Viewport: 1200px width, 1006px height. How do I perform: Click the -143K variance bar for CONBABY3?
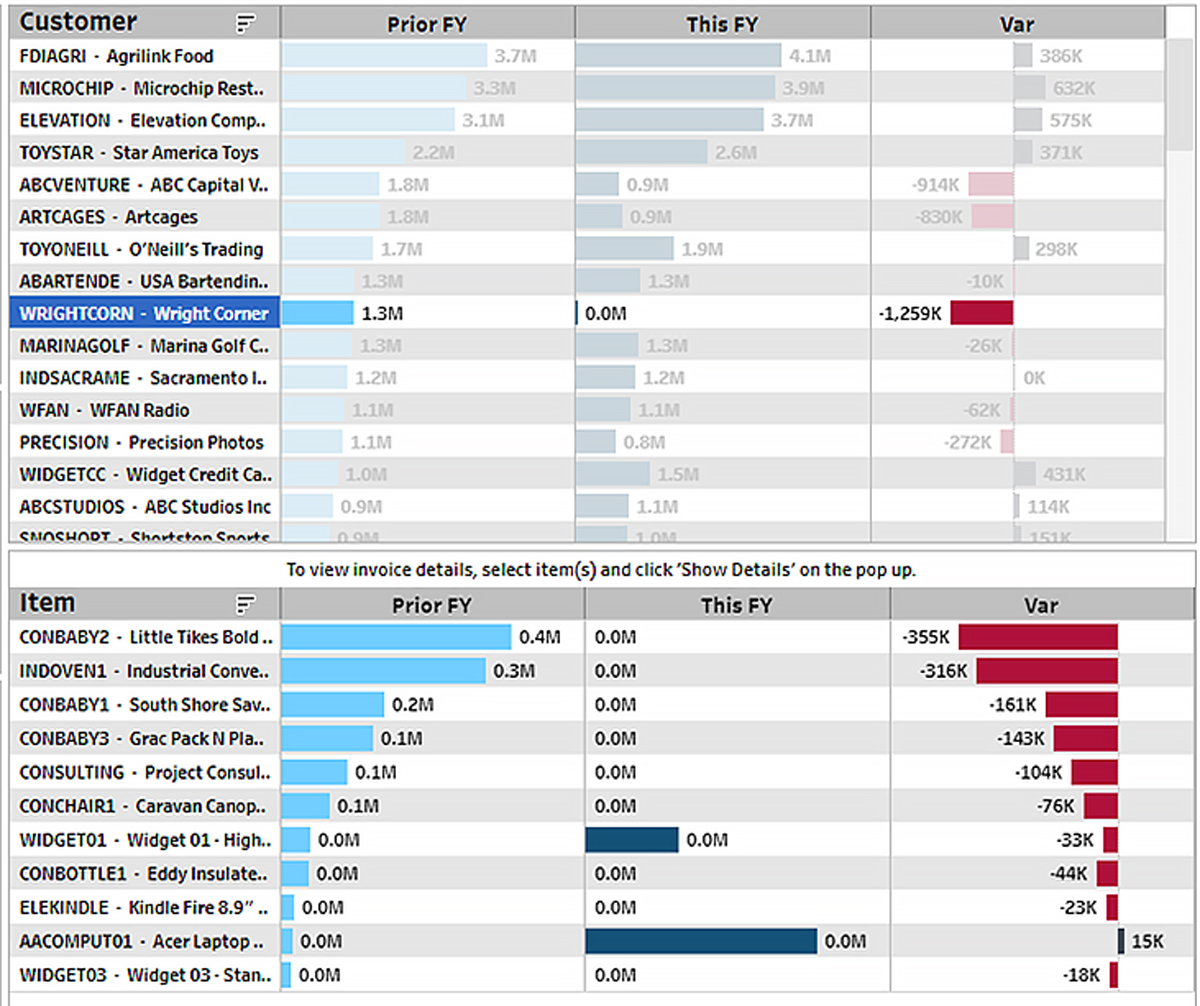(x=1086, y=738)
